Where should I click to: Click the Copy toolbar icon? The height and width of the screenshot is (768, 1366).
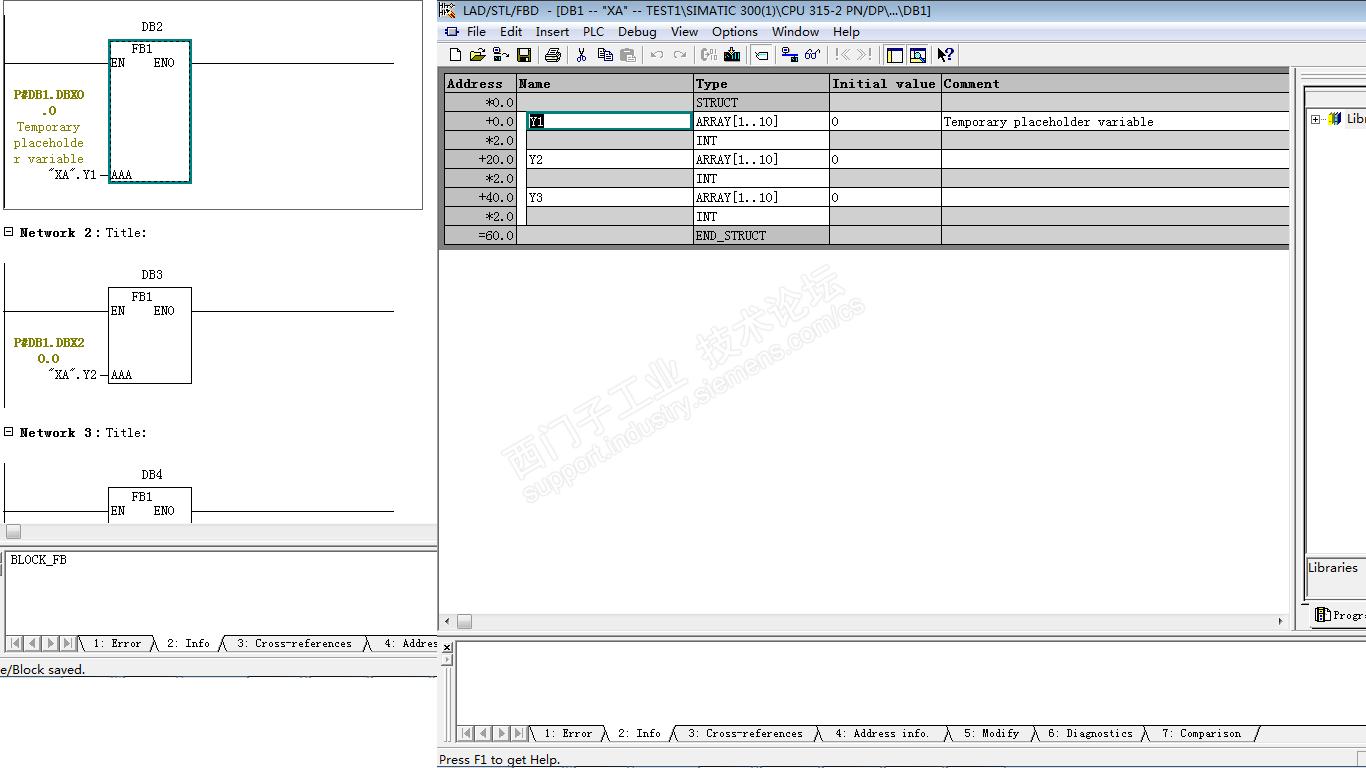pos(605,55)
